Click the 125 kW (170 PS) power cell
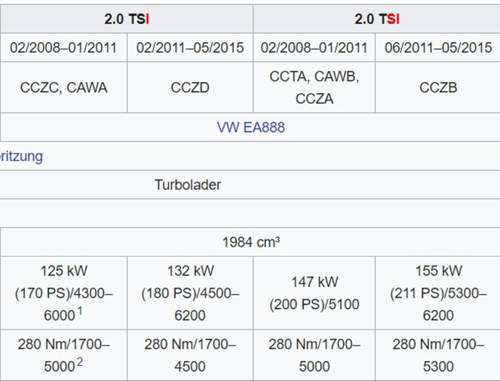 64,293
